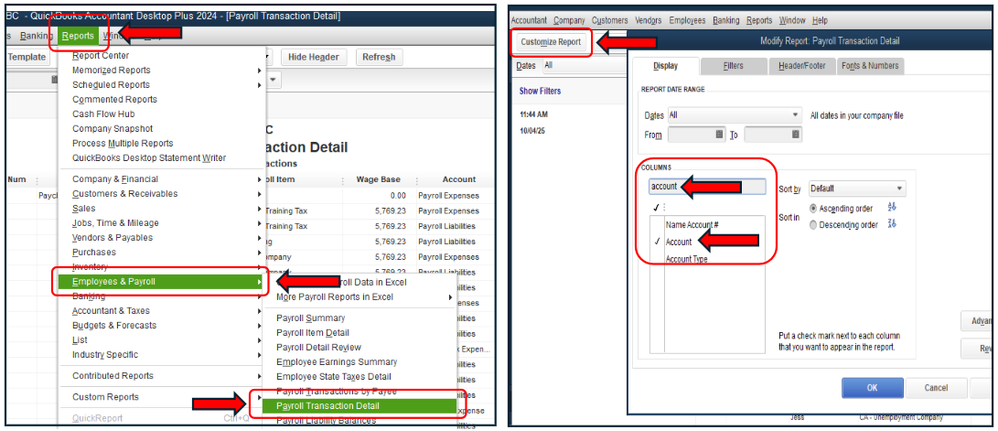Screen dimensions: 998x431
Task: Open the Report Center menu entry
Action: coord(101,55)
